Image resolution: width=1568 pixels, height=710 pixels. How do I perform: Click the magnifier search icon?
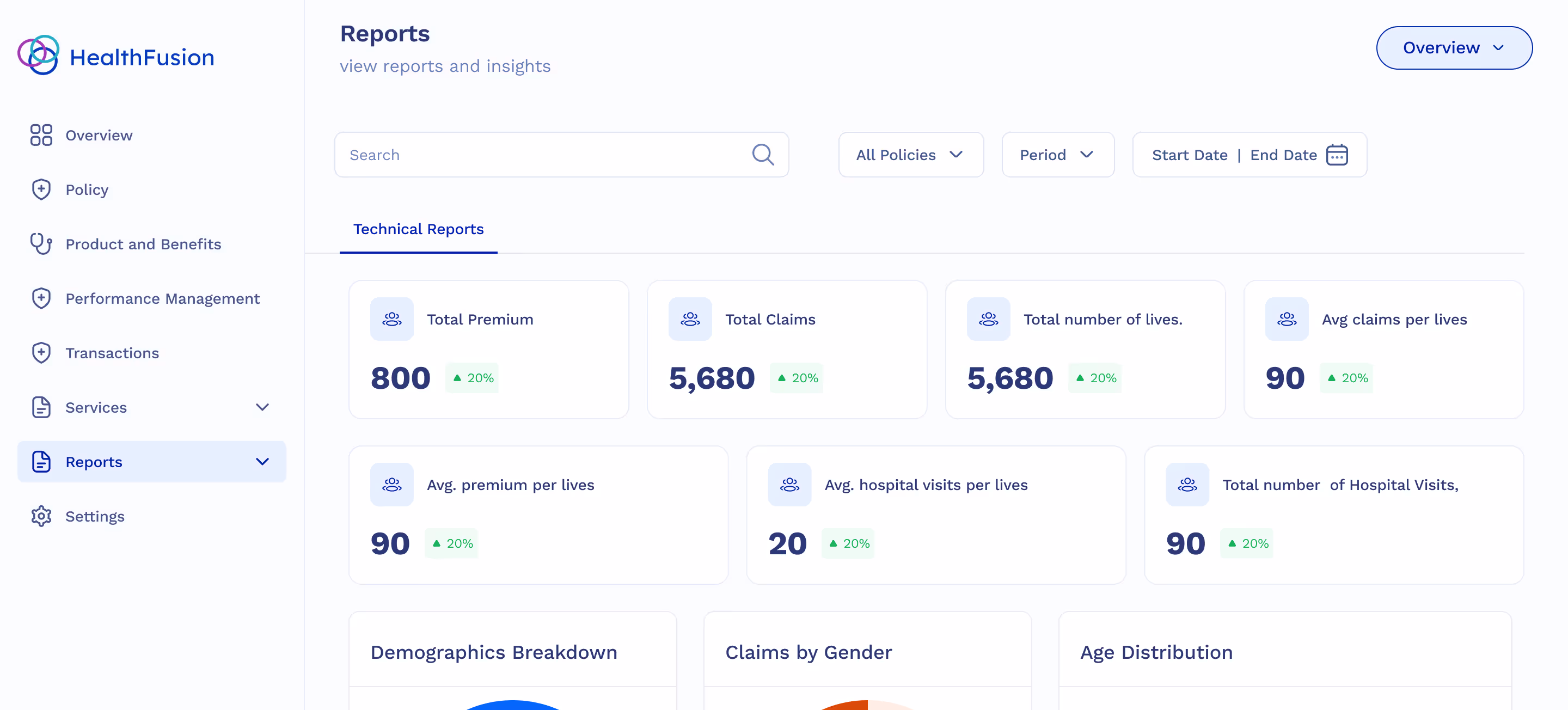click(x=763, y=155)
